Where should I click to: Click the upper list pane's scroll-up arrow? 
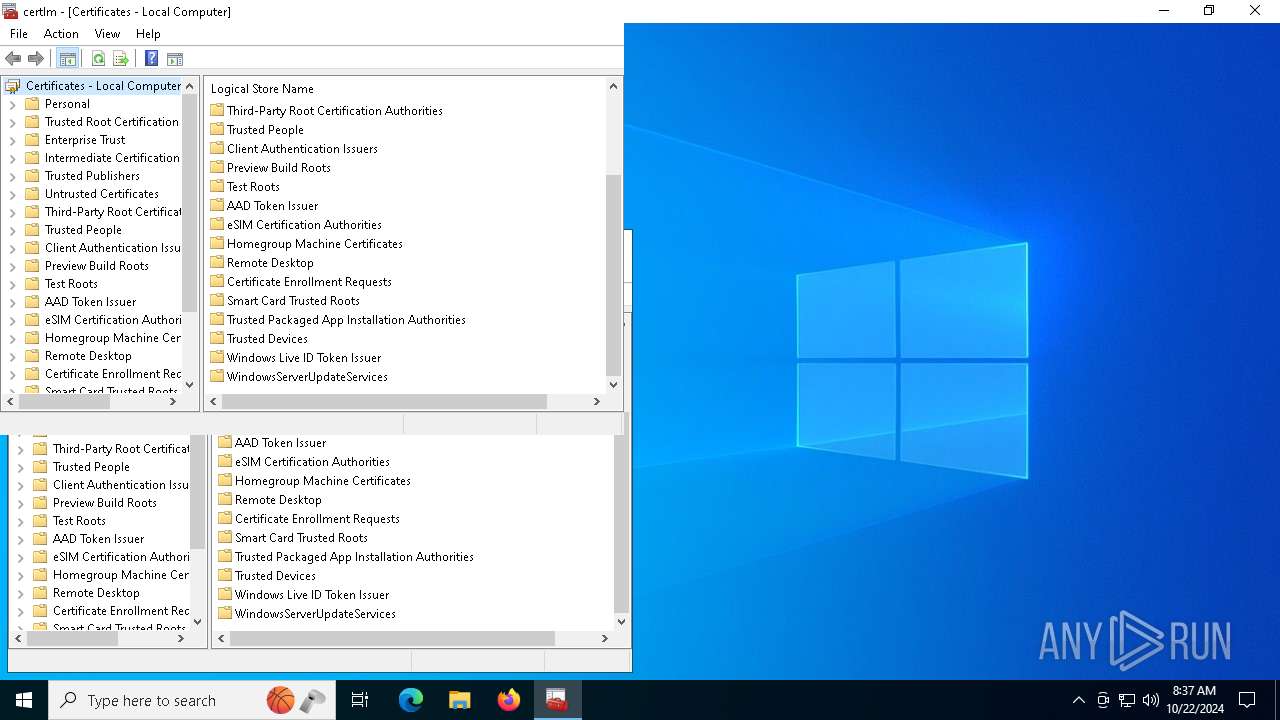[614, 86]
